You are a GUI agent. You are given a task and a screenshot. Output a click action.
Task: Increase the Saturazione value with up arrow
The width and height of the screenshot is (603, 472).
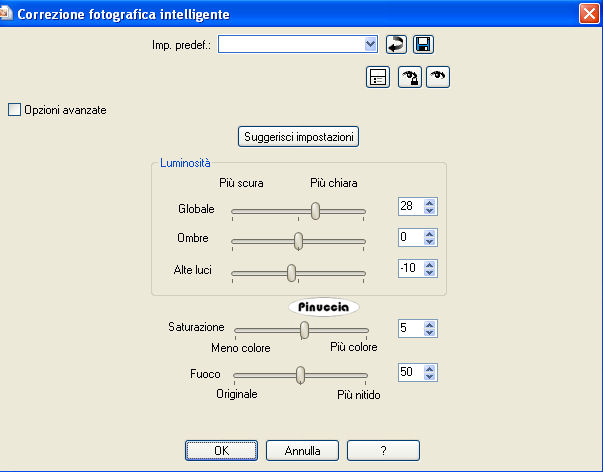[430, 325]
